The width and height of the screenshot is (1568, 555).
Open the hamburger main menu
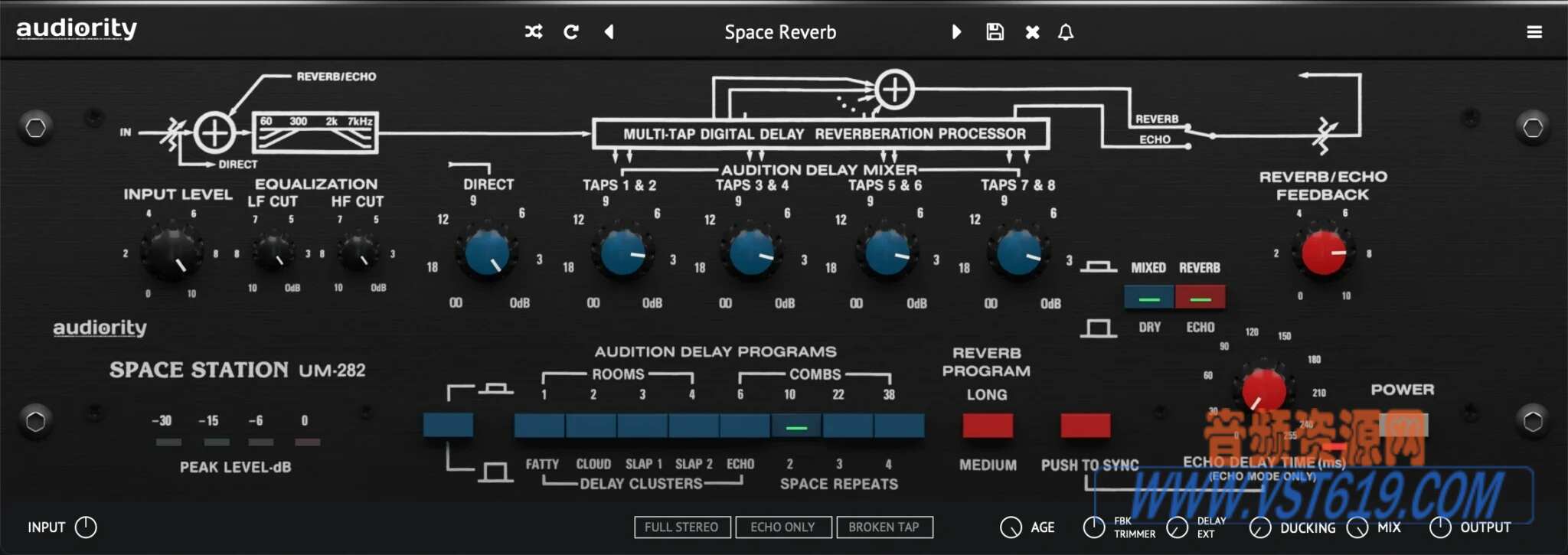point(1534,31)
